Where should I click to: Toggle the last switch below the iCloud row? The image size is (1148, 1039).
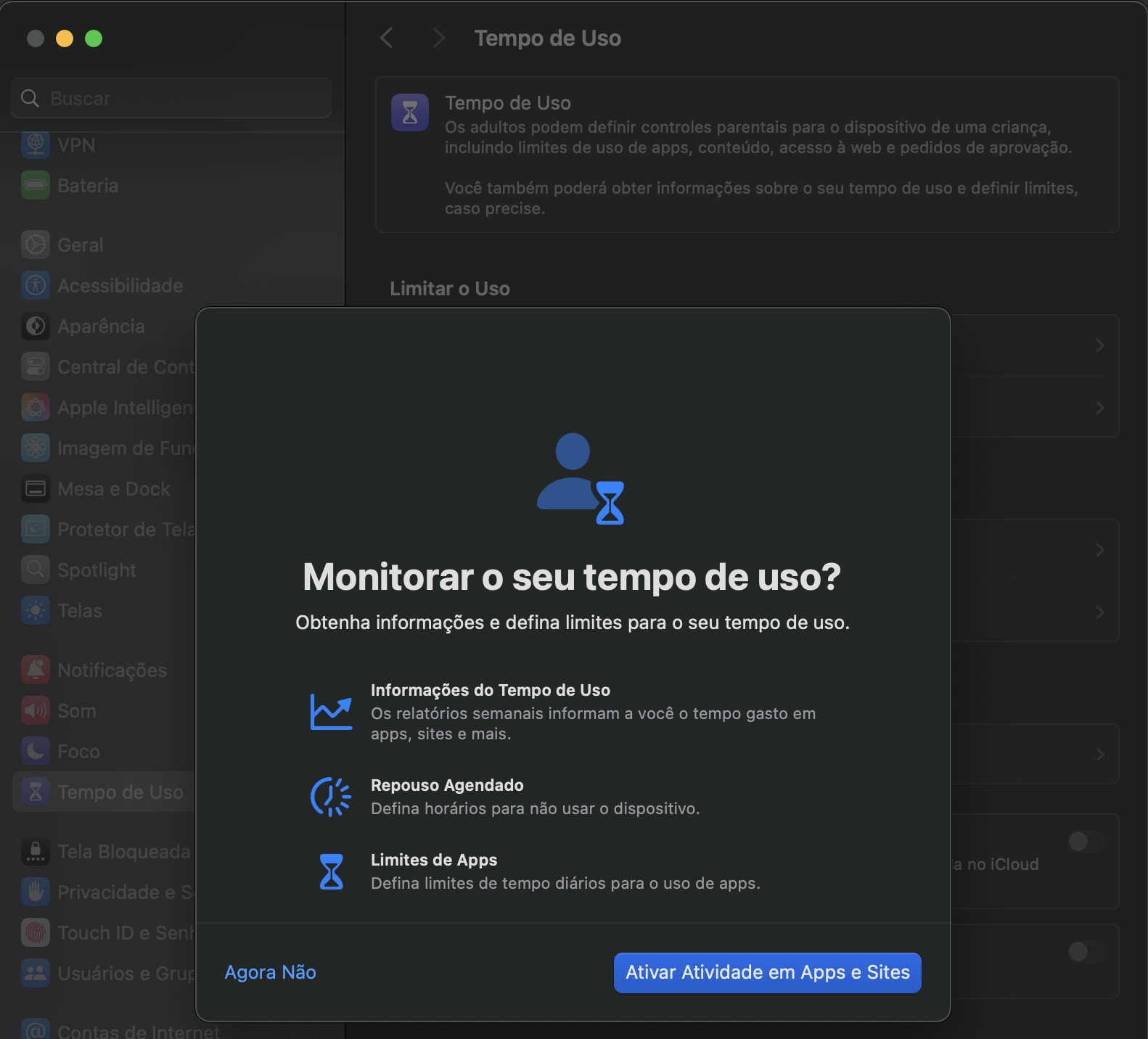pyautogui.click(x=1086, y=952)
